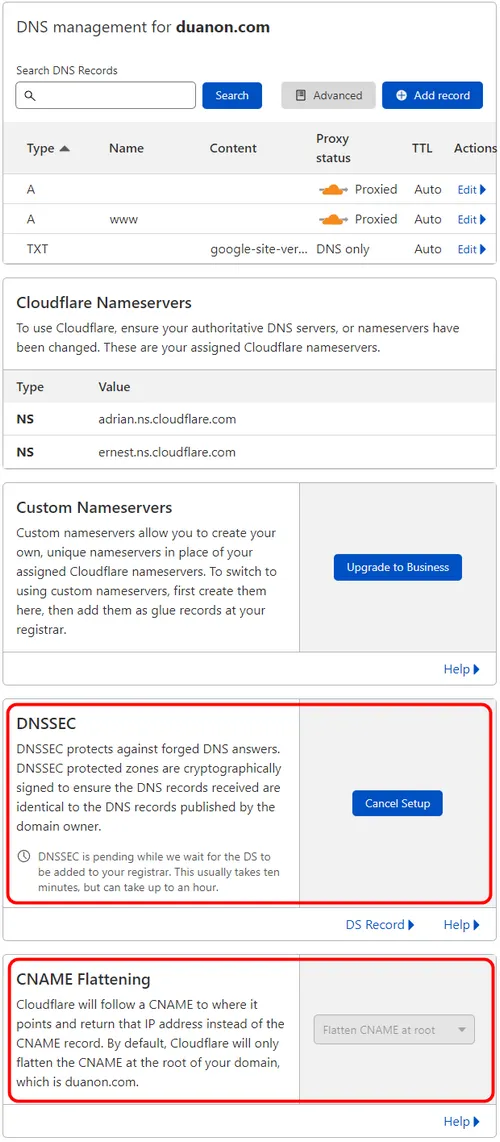The height and width of the screenshot is (1142, 500).
Task: Focus the Search DNS Records field
Action: point(106,95)
